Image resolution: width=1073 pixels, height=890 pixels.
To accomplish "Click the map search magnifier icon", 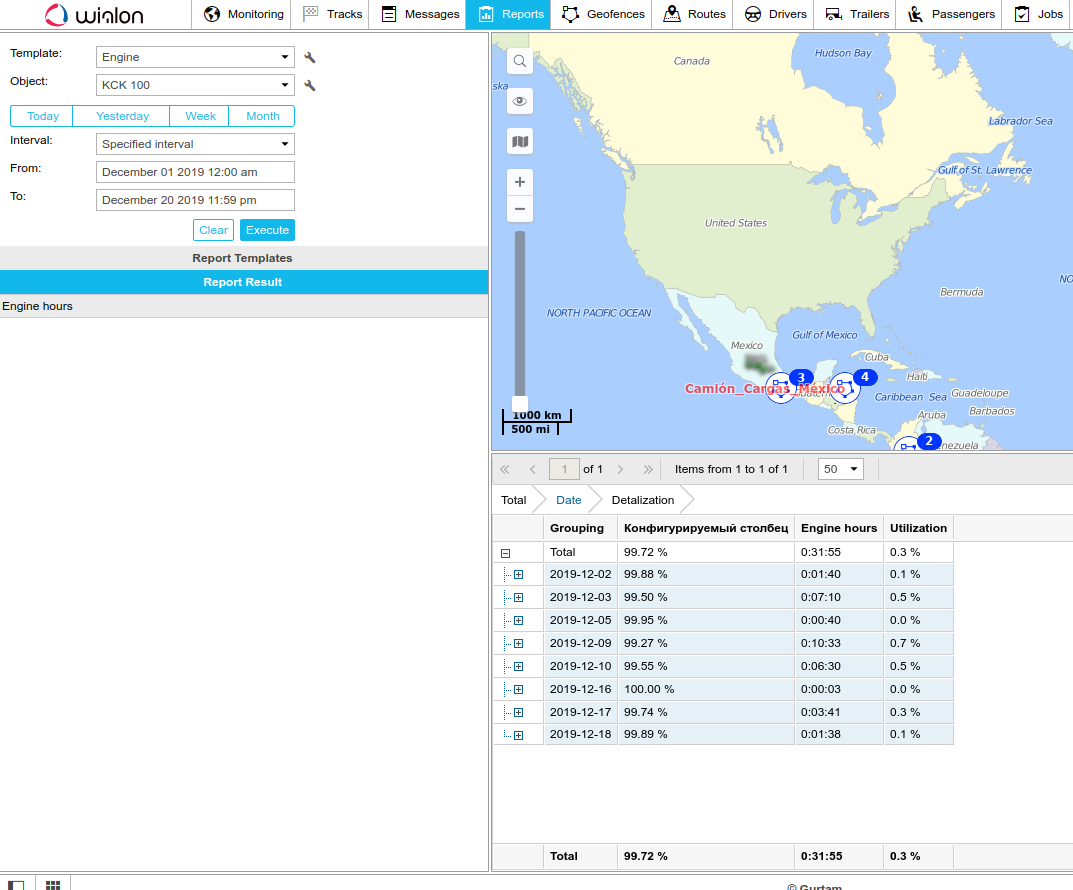I will (x=520, y=62).
